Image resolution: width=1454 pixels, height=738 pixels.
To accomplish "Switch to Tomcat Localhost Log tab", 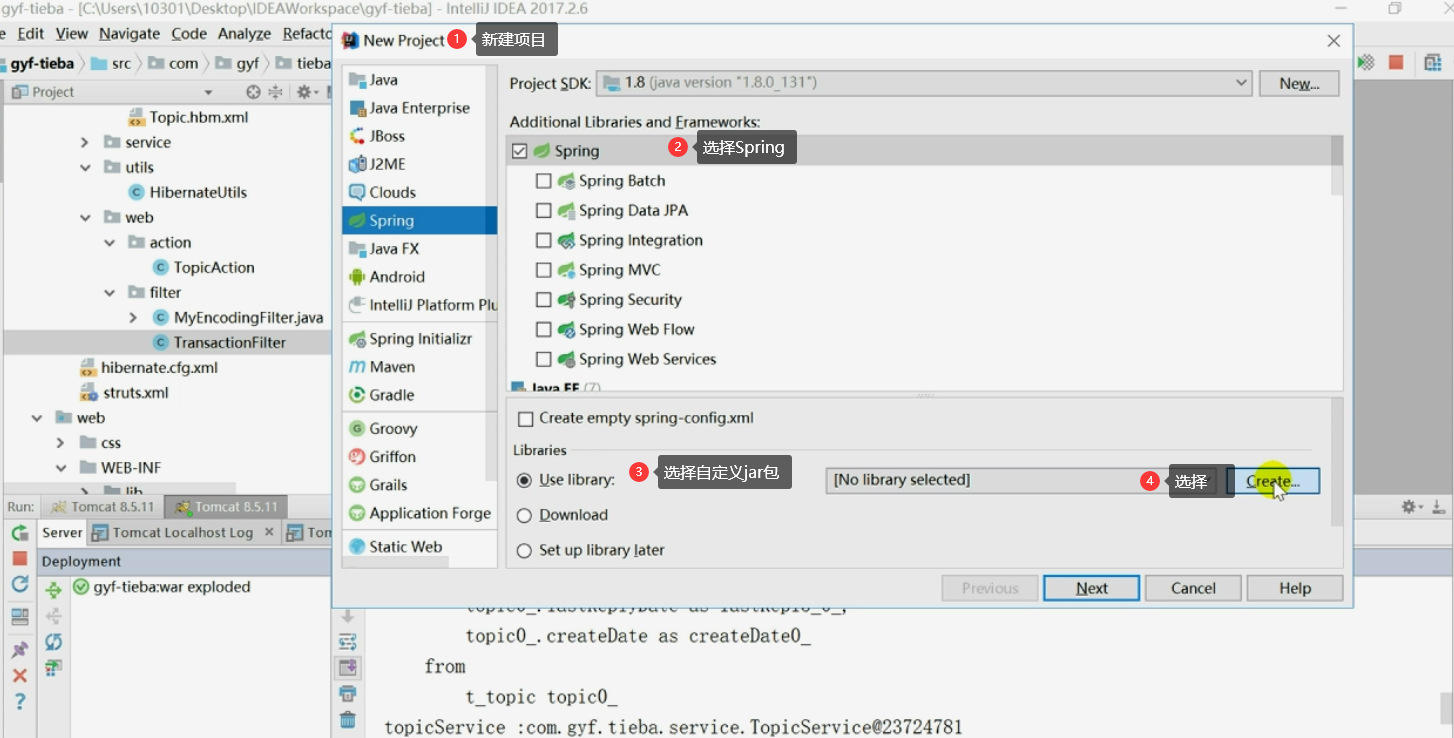I will [x=183, y=533].
